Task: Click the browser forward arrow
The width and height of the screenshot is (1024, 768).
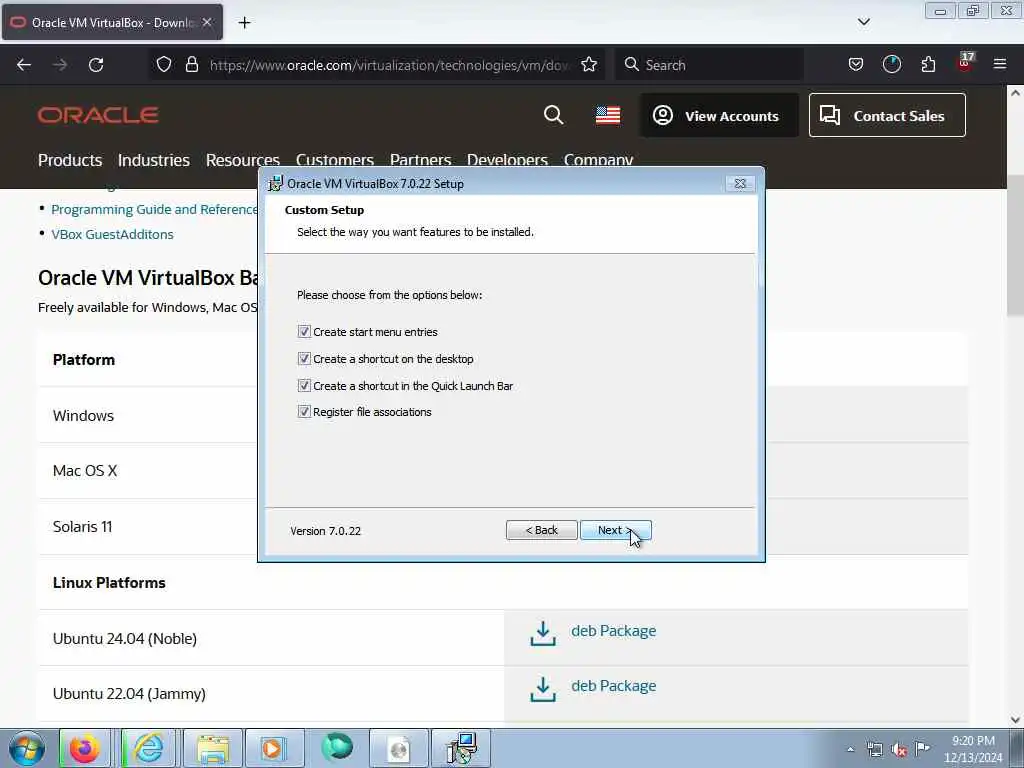Action: click(x=60, y=65)
